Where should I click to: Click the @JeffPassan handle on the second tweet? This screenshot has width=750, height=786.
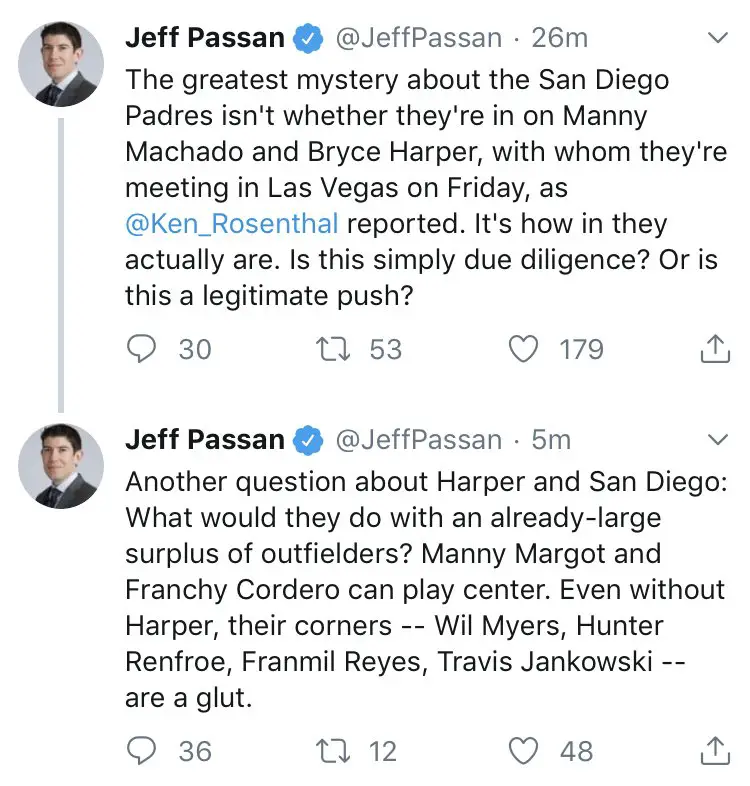[x=417, y=440]
